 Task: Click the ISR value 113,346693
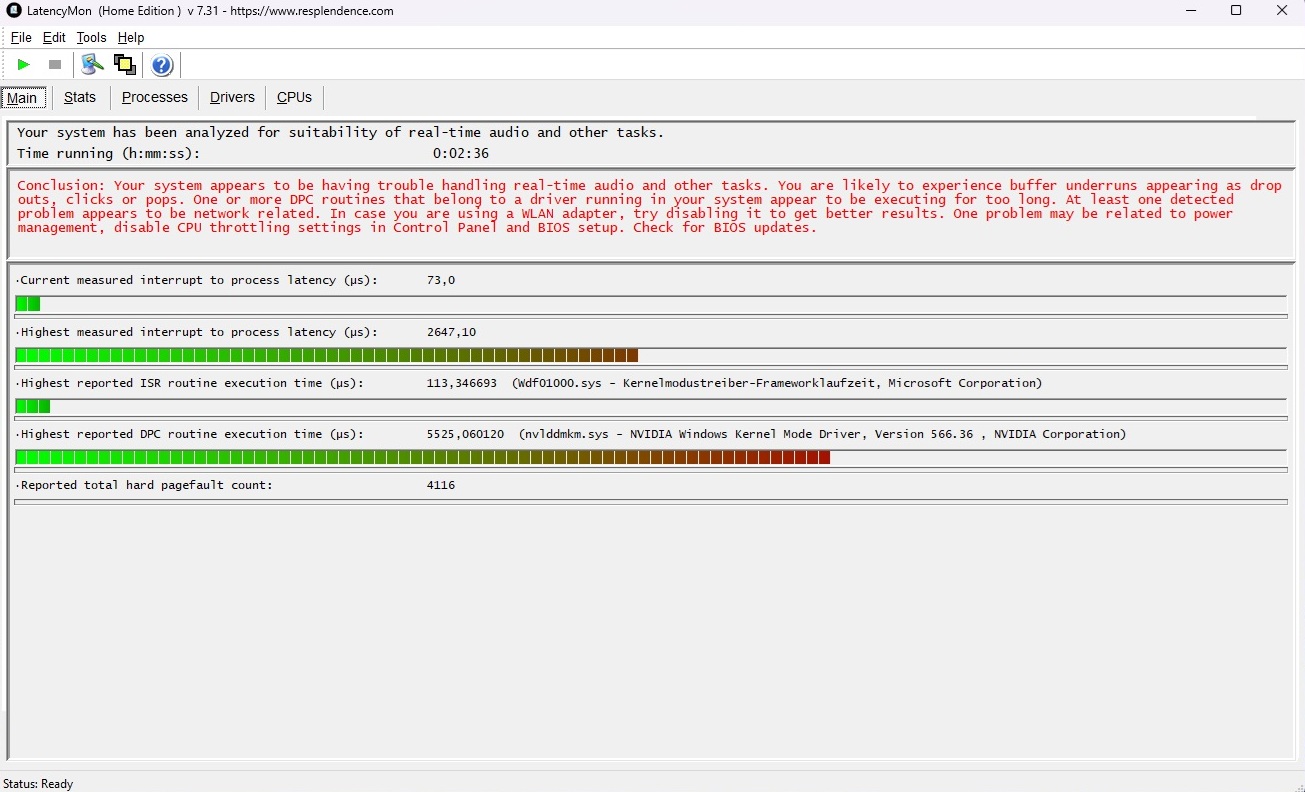coord(461,383)
